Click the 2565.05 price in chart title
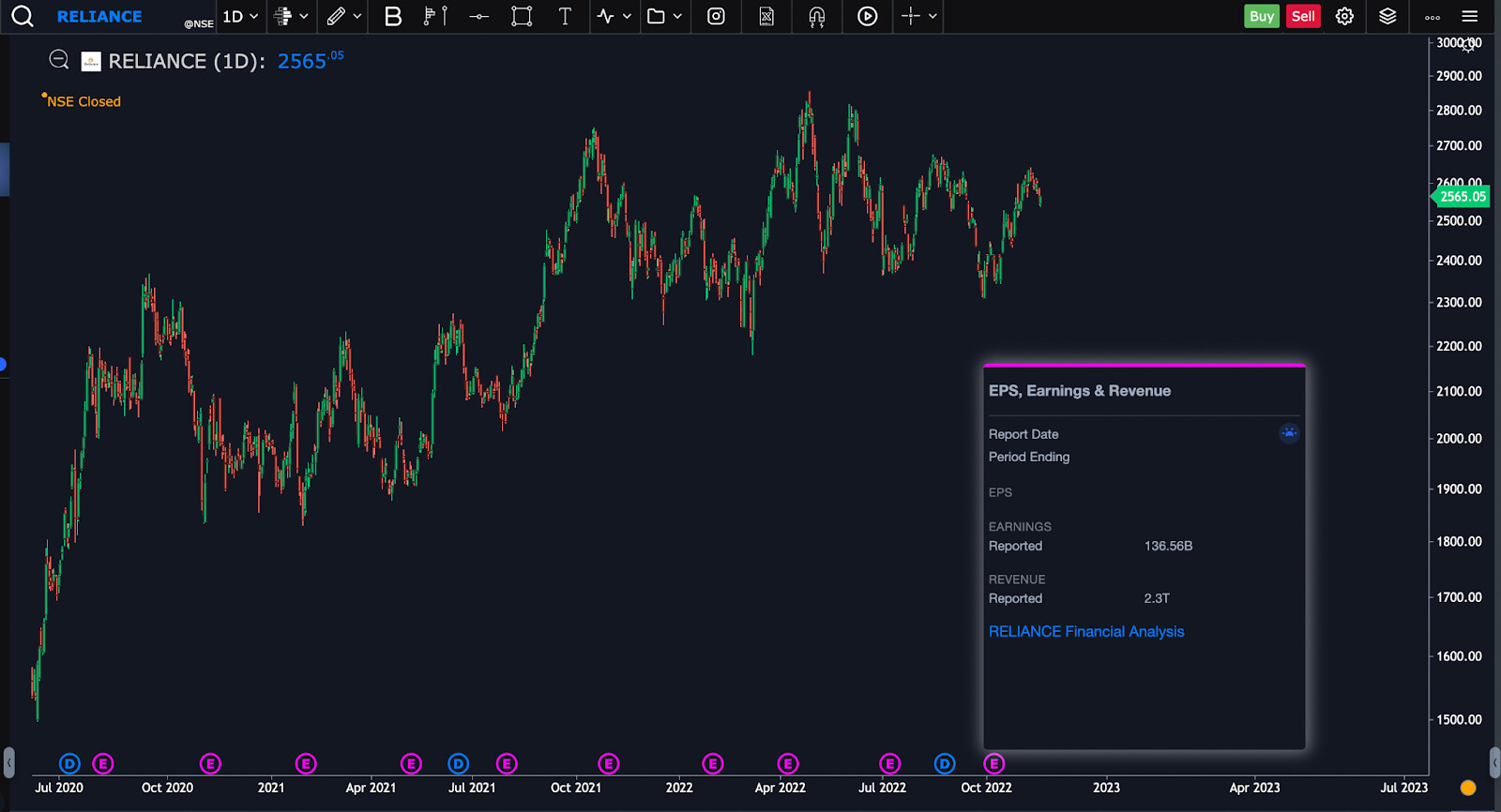Viewport: 1501px width, 812px height. 311,61
